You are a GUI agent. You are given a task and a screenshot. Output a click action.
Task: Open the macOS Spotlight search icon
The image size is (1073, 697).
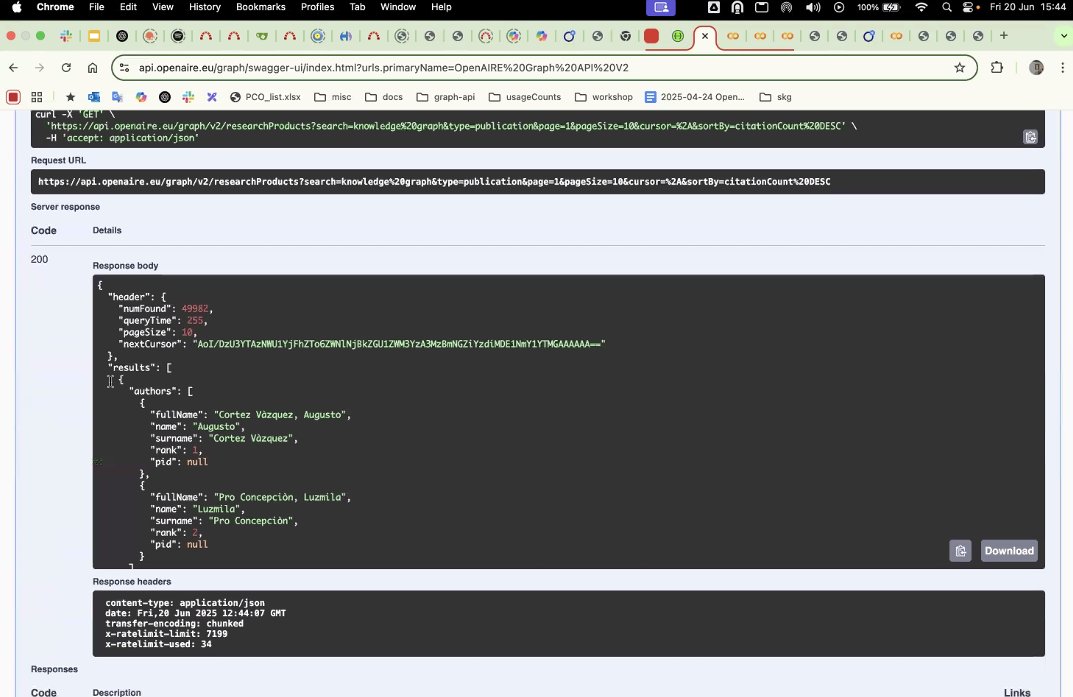(x=946, y=7)
